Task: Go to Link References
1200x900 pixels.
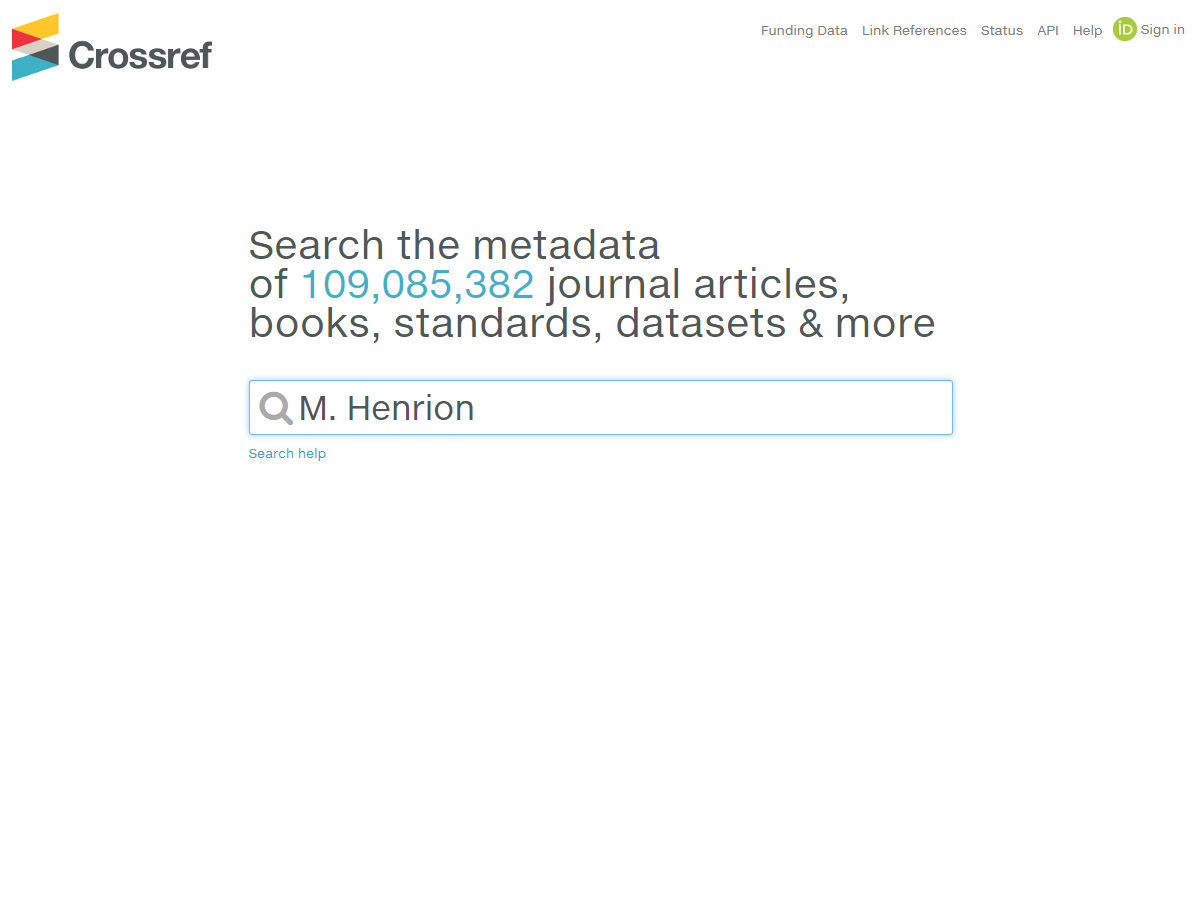Action: [914, 31]
